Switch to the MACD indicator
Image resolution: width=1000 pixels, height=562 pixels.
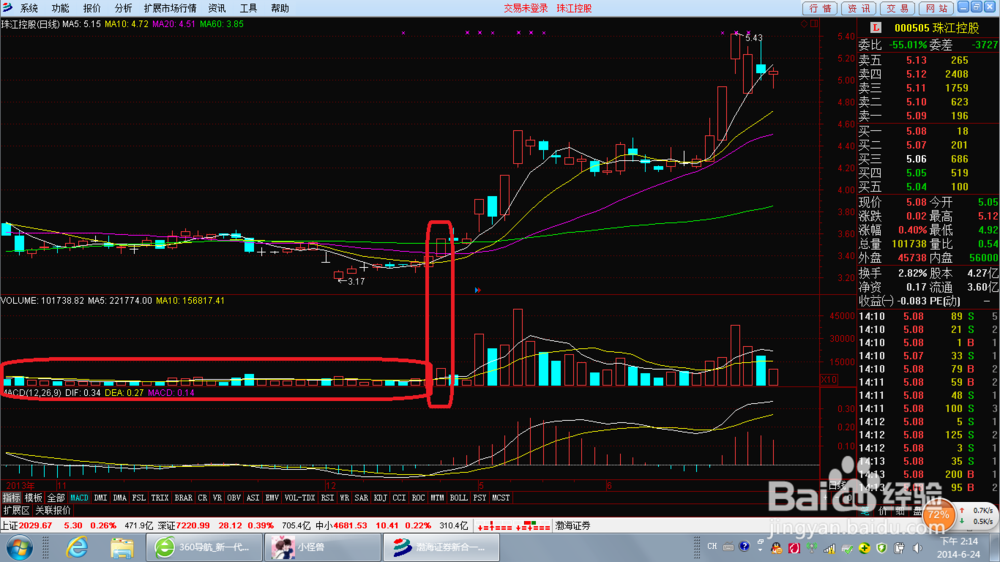click(x=79, y=498)
